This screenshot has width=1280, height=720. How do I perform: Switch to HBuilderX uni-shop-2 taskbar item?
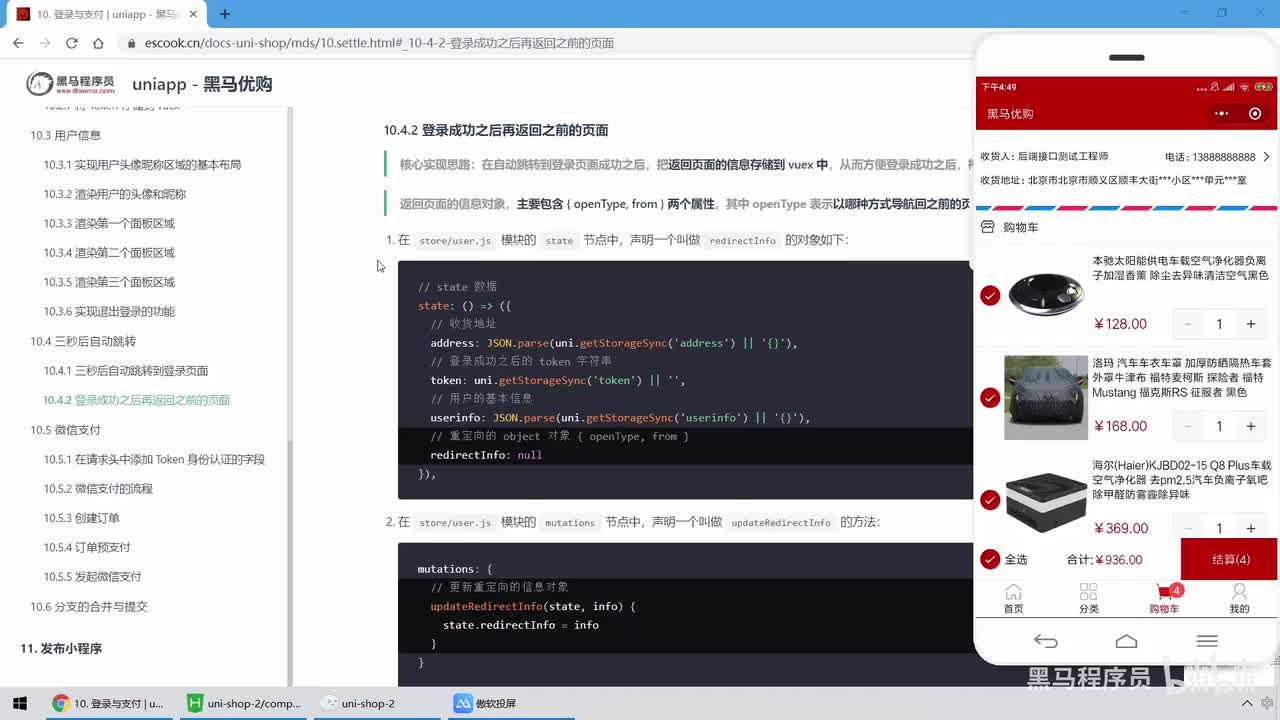245,703
